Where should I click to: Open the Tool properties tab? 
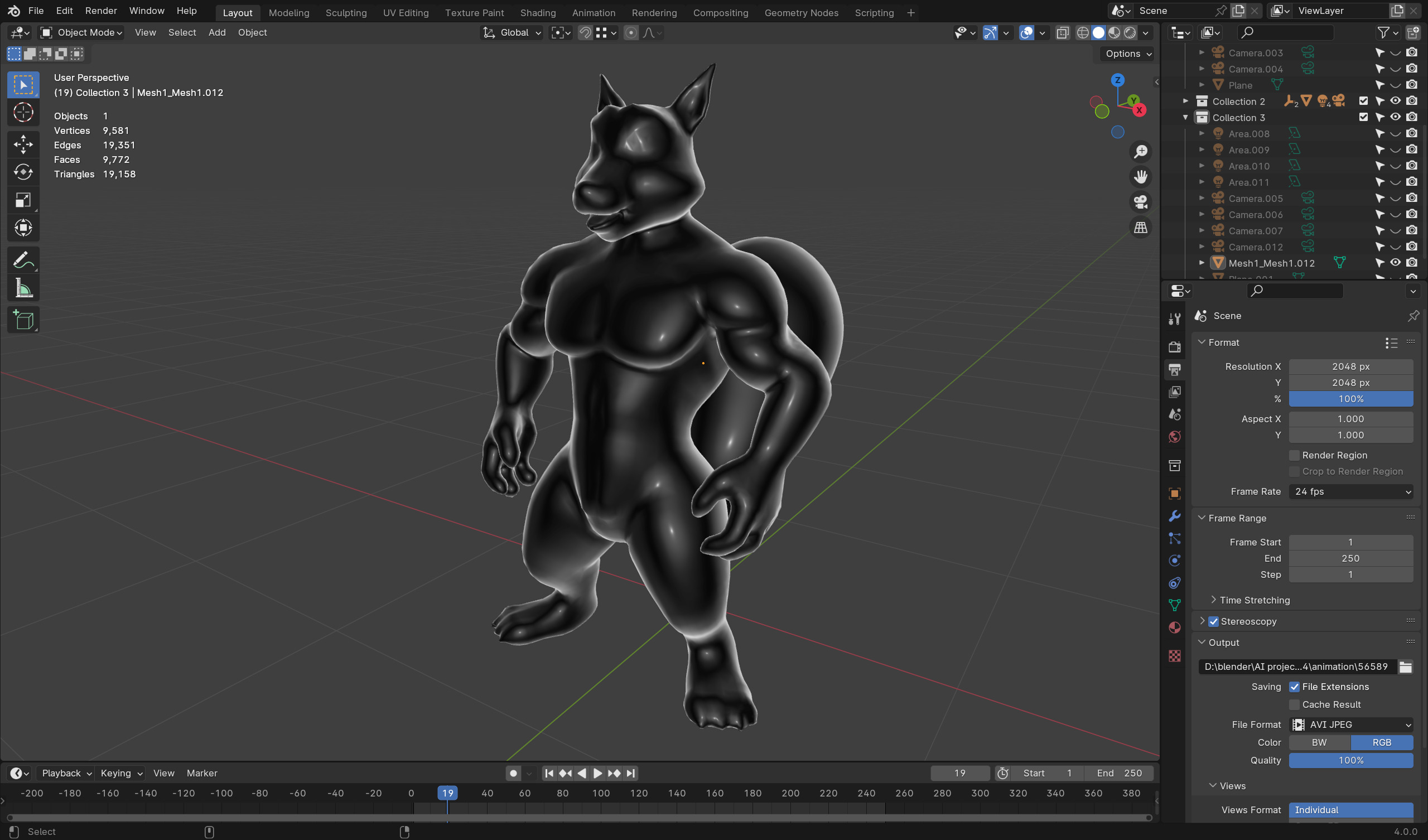[x=1175, y=319]
